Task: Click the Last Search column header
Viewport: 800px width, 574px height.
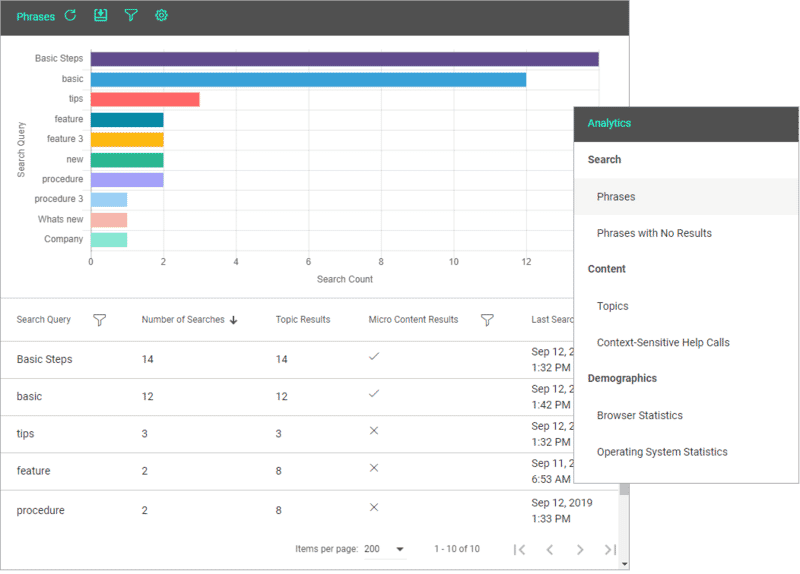Action: point(552,319)
